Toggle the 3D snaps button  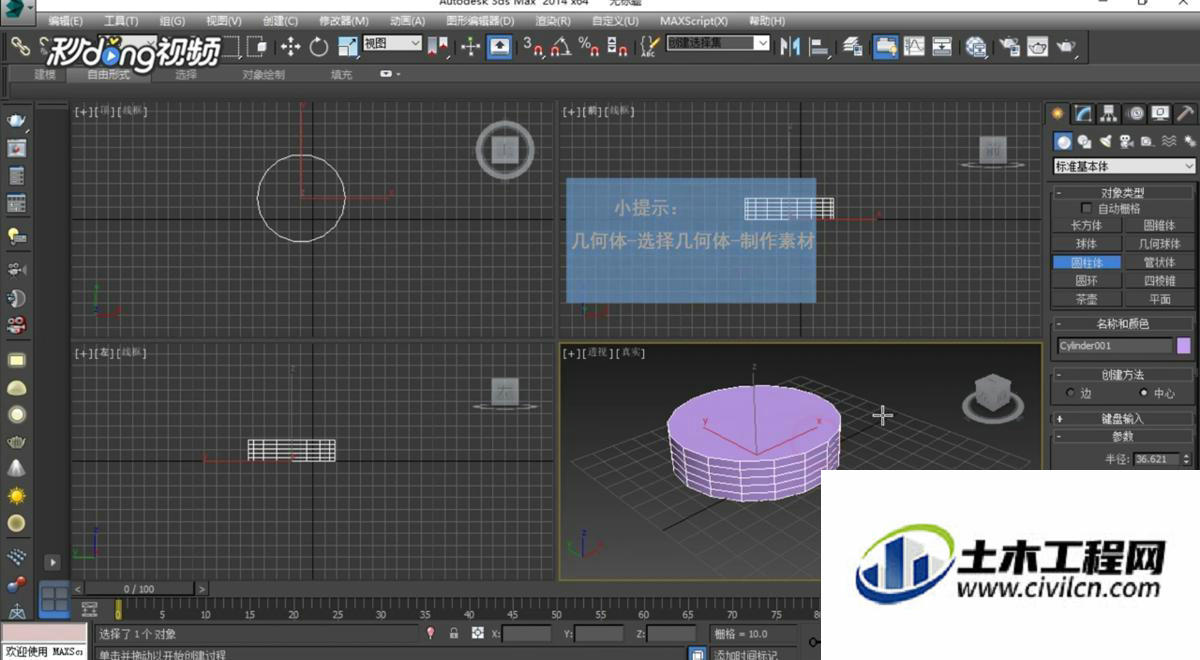pyautogui.click(x=533, y=46)
